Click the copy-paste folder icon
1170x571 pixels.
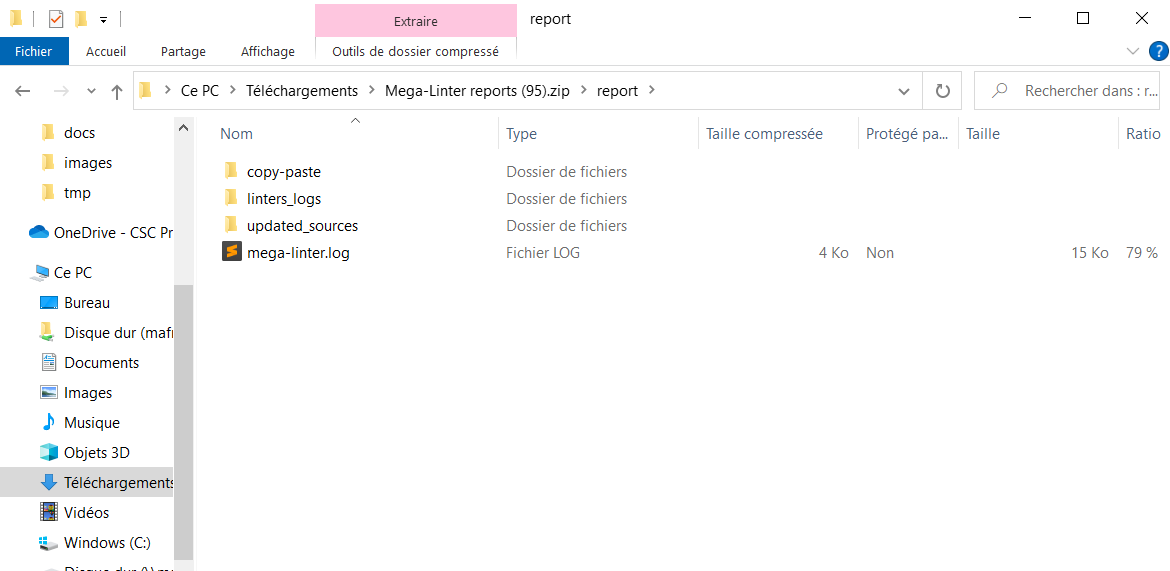231,172
